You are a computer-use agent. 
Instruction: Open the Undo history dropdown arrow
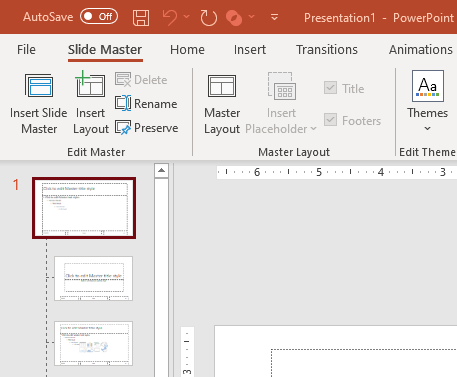[186, 17]
